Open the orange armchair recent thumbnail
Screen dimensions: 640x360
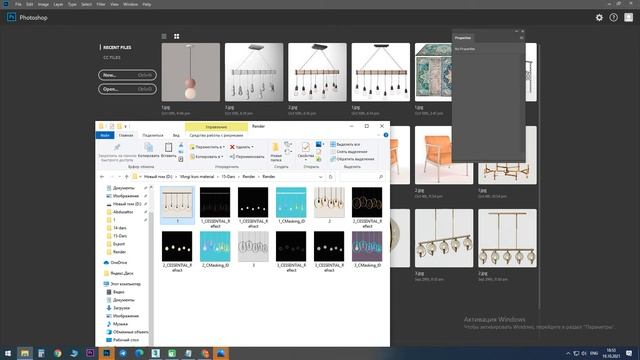[444, 155]
